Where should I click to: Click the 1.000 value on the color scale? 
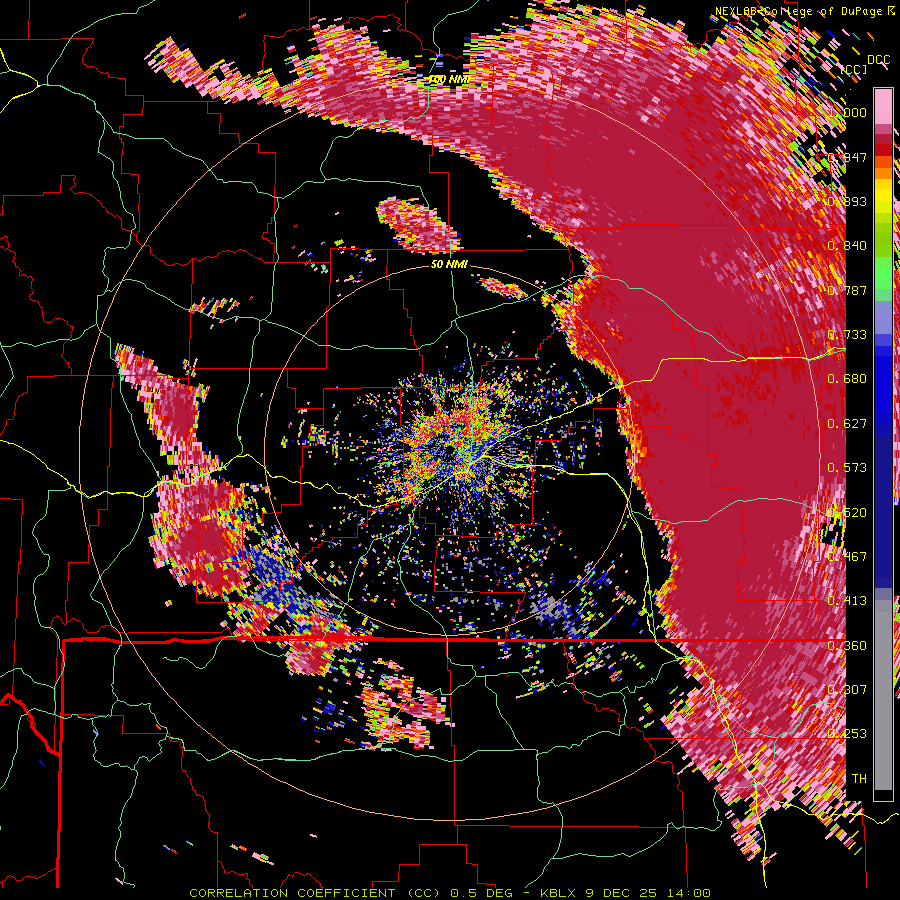tap(847, 112)
